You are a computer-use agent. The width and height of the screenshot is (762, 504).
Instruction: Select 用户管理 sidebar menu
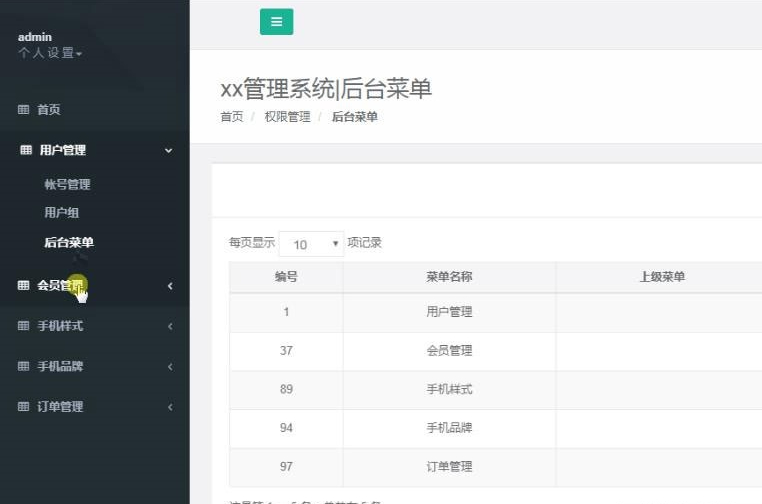tap(63, 150)
